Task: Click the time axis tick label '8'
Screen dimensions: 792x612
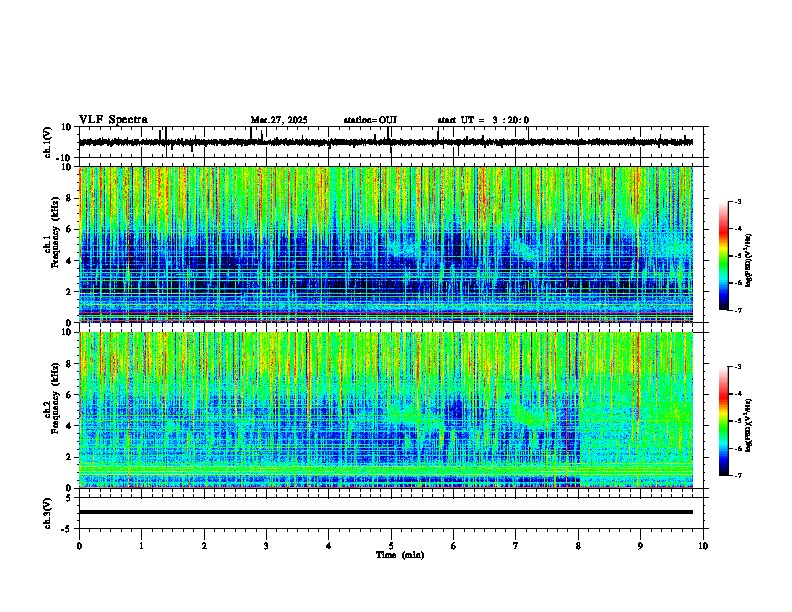Action: 578,546
